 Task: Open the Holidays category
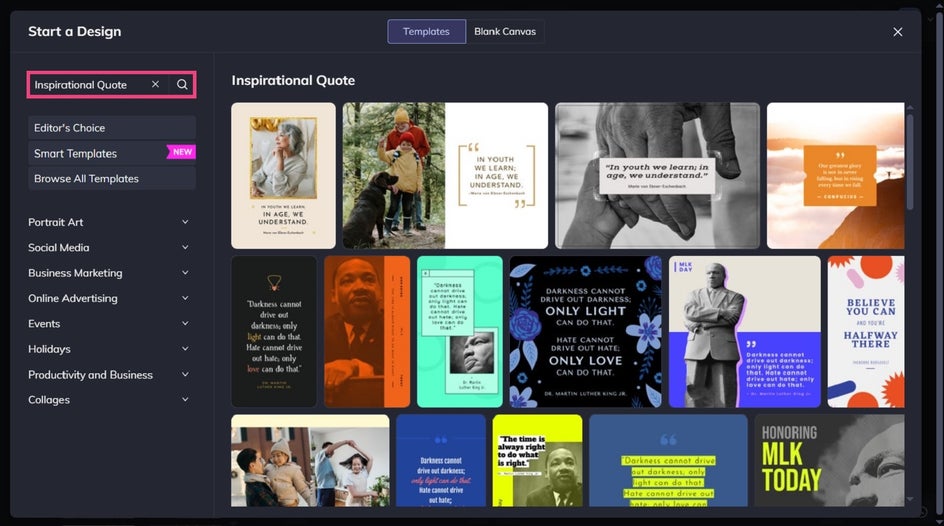tap(49, 348)
